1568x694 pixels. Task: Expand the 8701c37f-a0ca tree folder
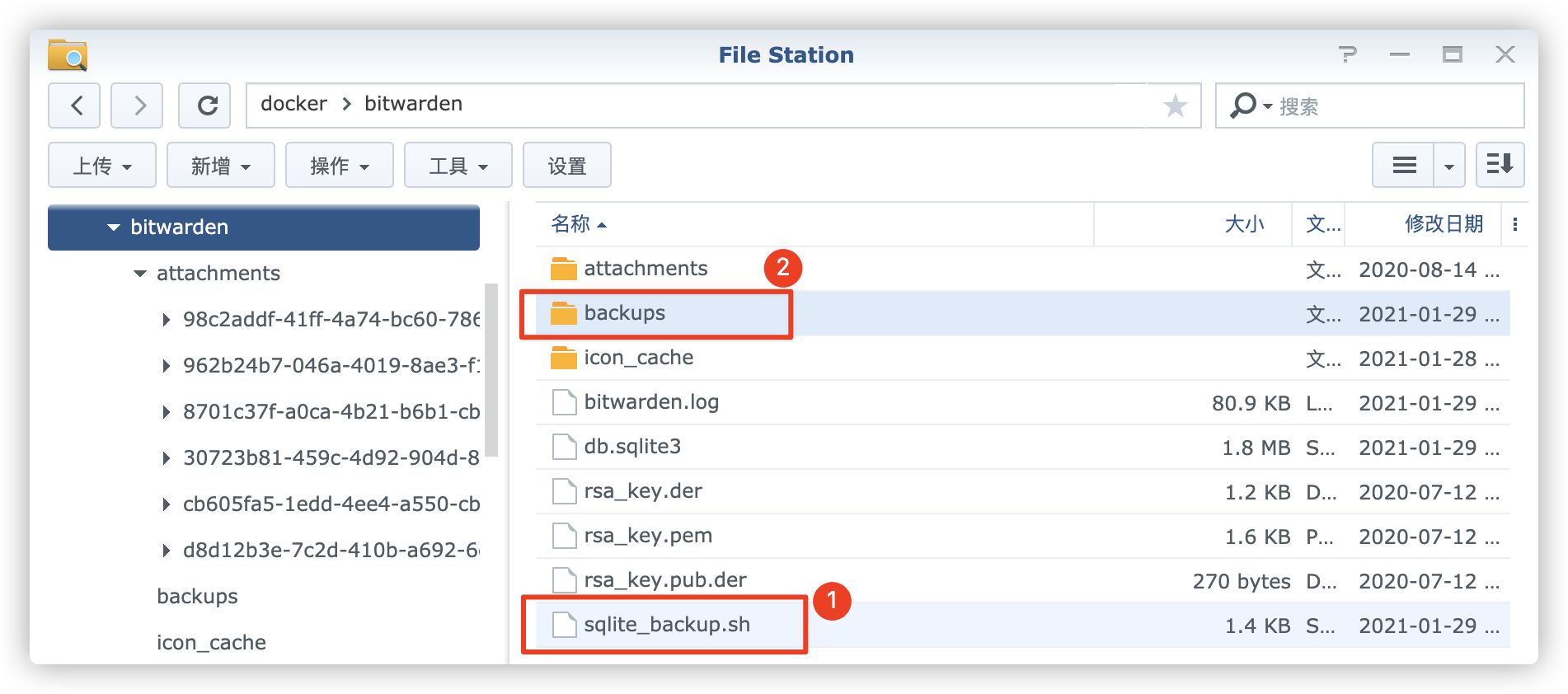tap(167, 412)
